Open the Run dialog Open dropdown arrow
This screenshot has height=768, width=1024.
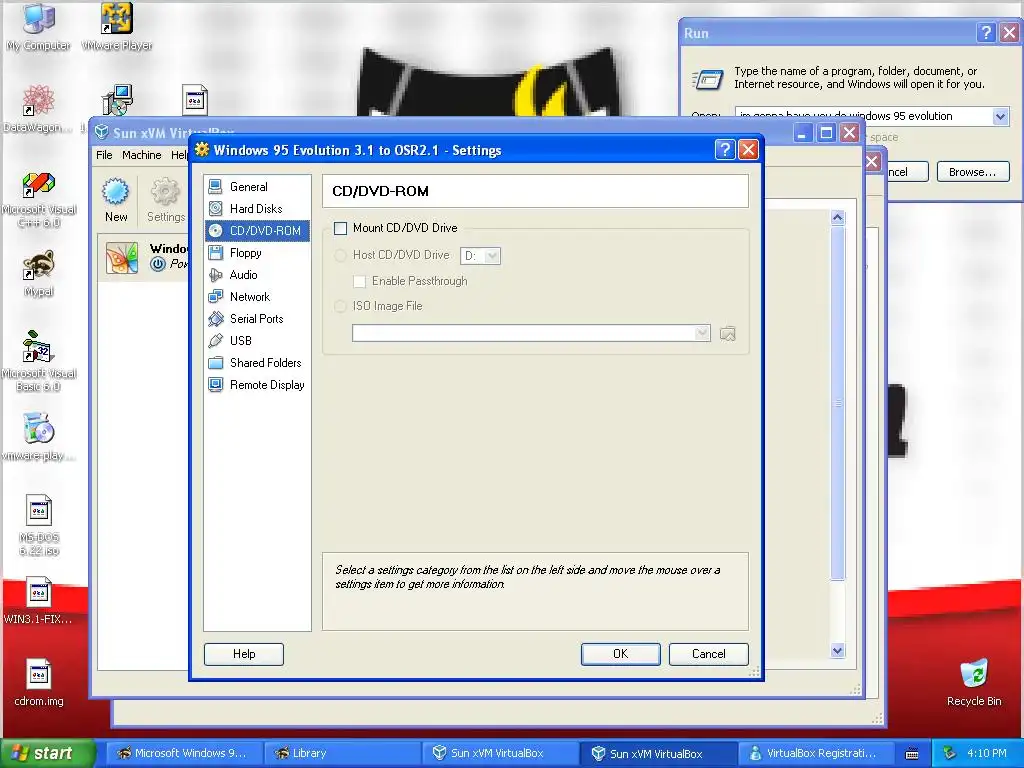coord(1000,117)
